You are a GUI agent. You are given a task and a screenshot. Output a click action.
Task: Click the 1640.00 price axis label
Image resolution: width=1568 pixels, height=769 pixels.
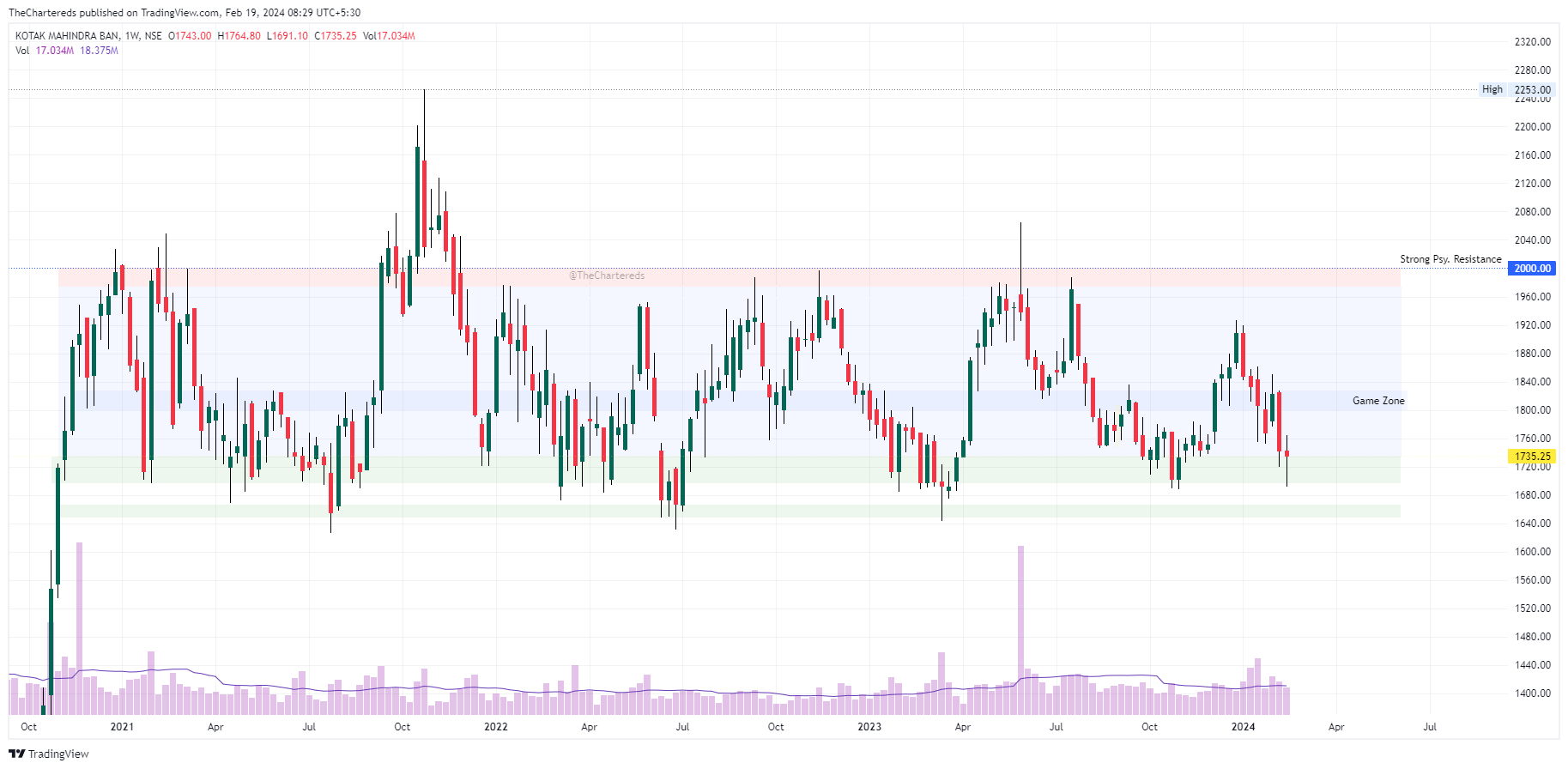pyautogui.click(x=1532, y=524)
